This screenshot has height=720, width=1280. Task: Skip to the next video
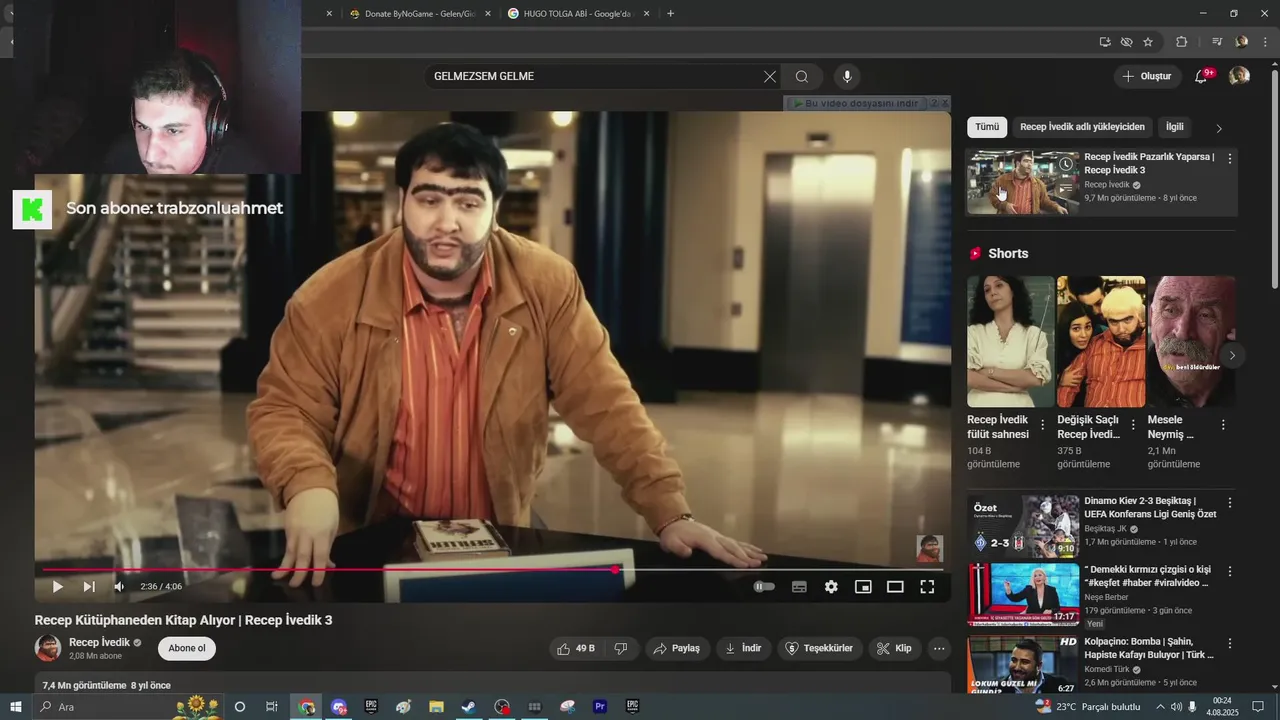[x=89, y=587]
